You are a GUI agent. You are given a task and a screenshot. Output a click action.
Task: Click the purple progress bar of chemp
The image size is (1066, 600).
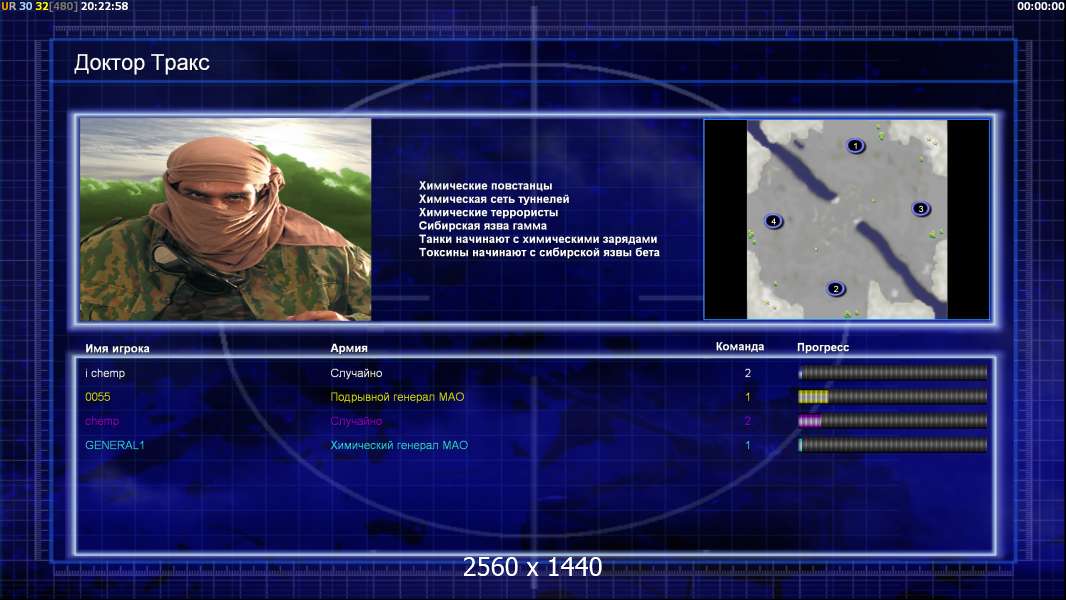click(x=893, y=421)
